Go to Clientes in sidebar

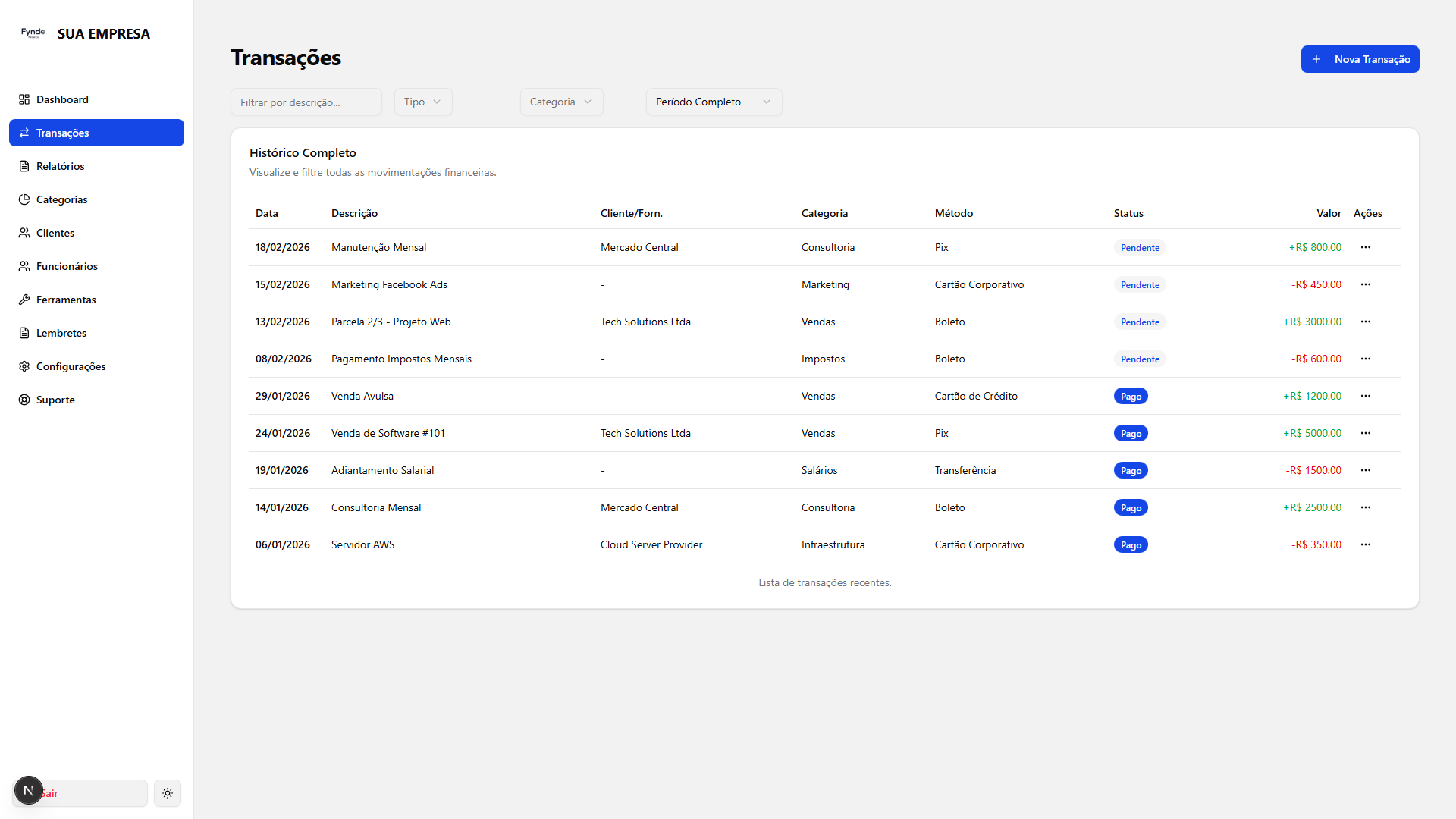[55, 233]
